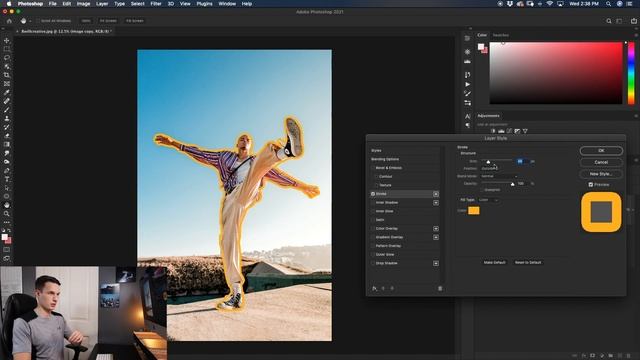Viewport: 640px width, 360px height.
Task: Enable the Inner Glow checkbox
Action: tap(373, 211)
